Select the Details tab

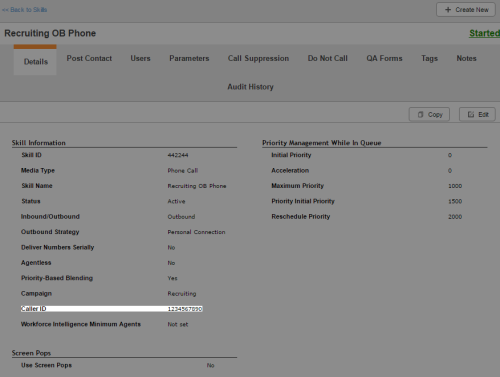[35, 62]
